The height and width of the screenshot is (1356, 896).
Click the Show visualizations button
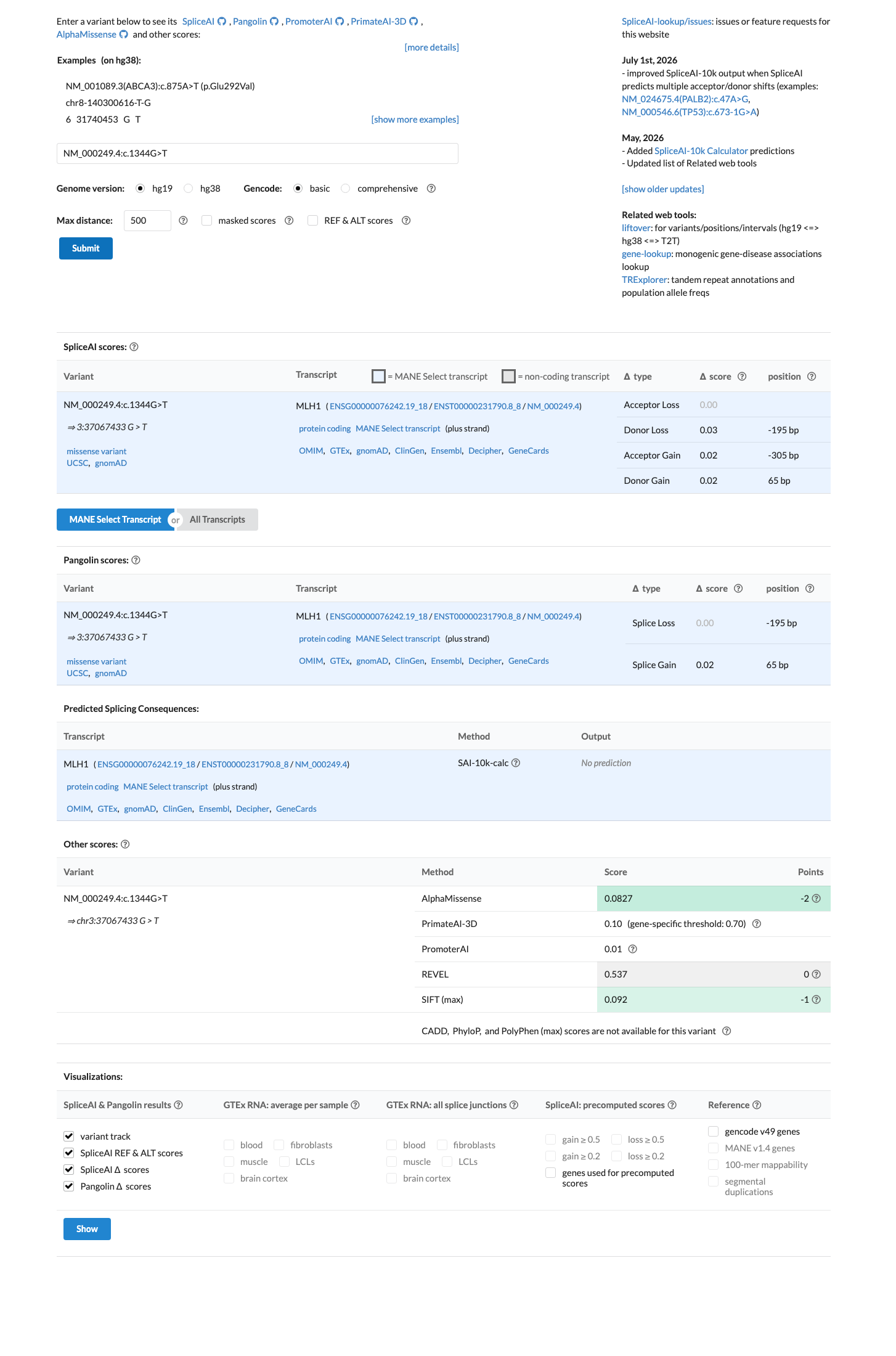click(87, 1229)
